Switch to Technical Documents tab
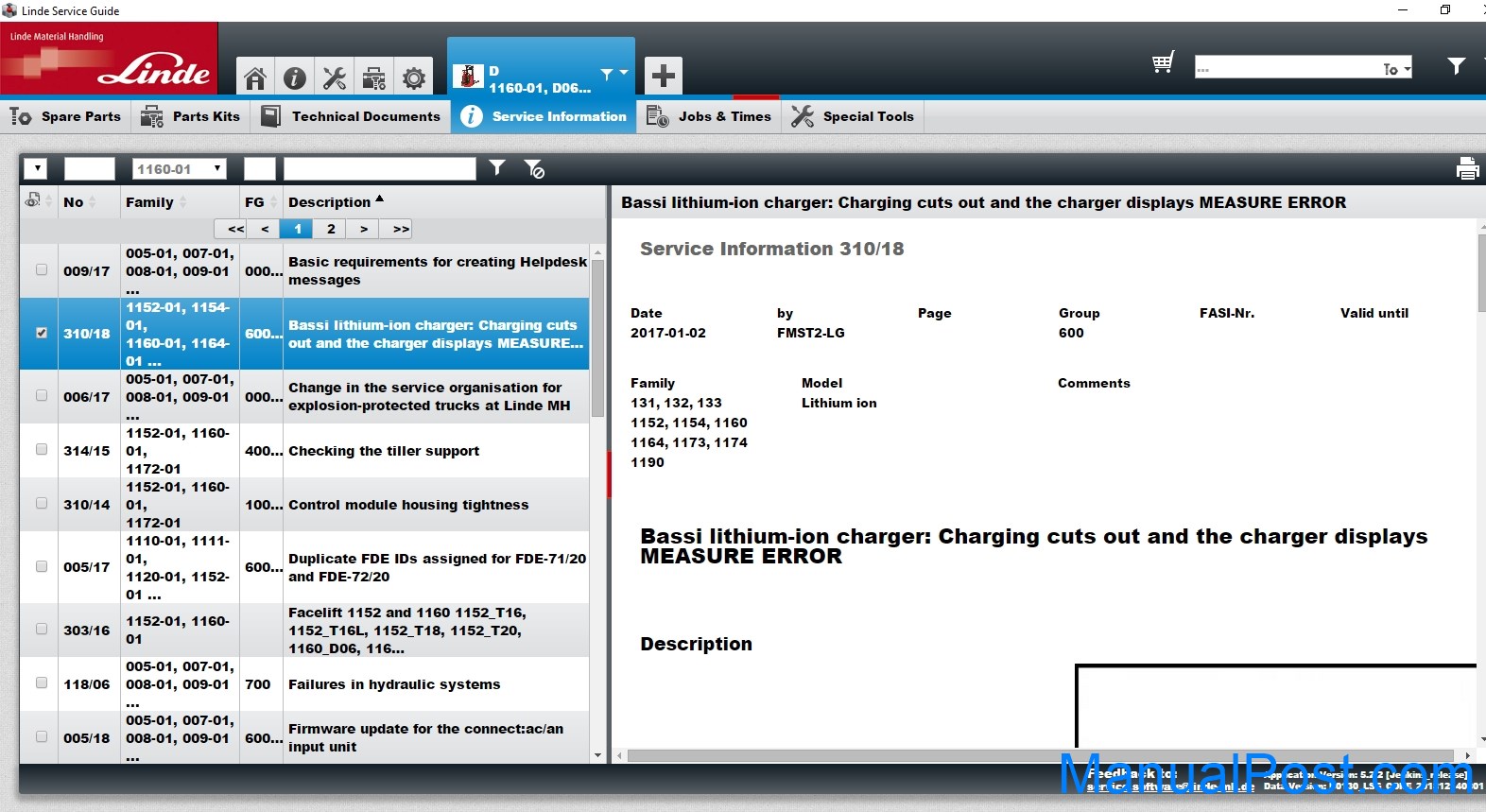The width and height of the screenshot is (1486, 812). pyautogui.click(x=351, y=116)
